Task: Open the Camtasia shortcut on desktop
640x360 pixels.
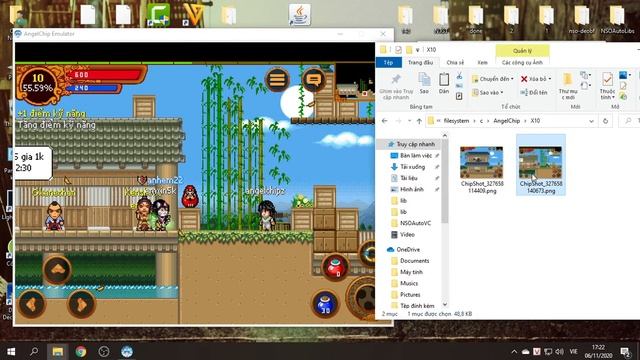Action: click(x=158, y=15)
